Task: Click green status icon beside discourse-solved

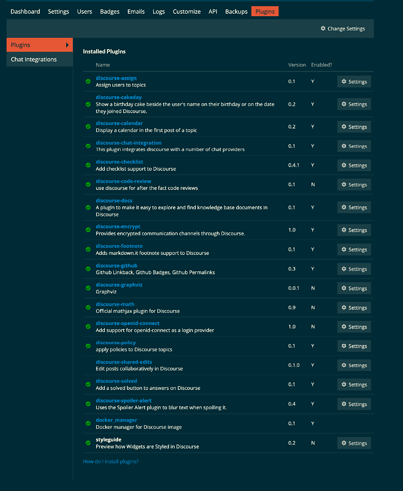Action: 88,384
